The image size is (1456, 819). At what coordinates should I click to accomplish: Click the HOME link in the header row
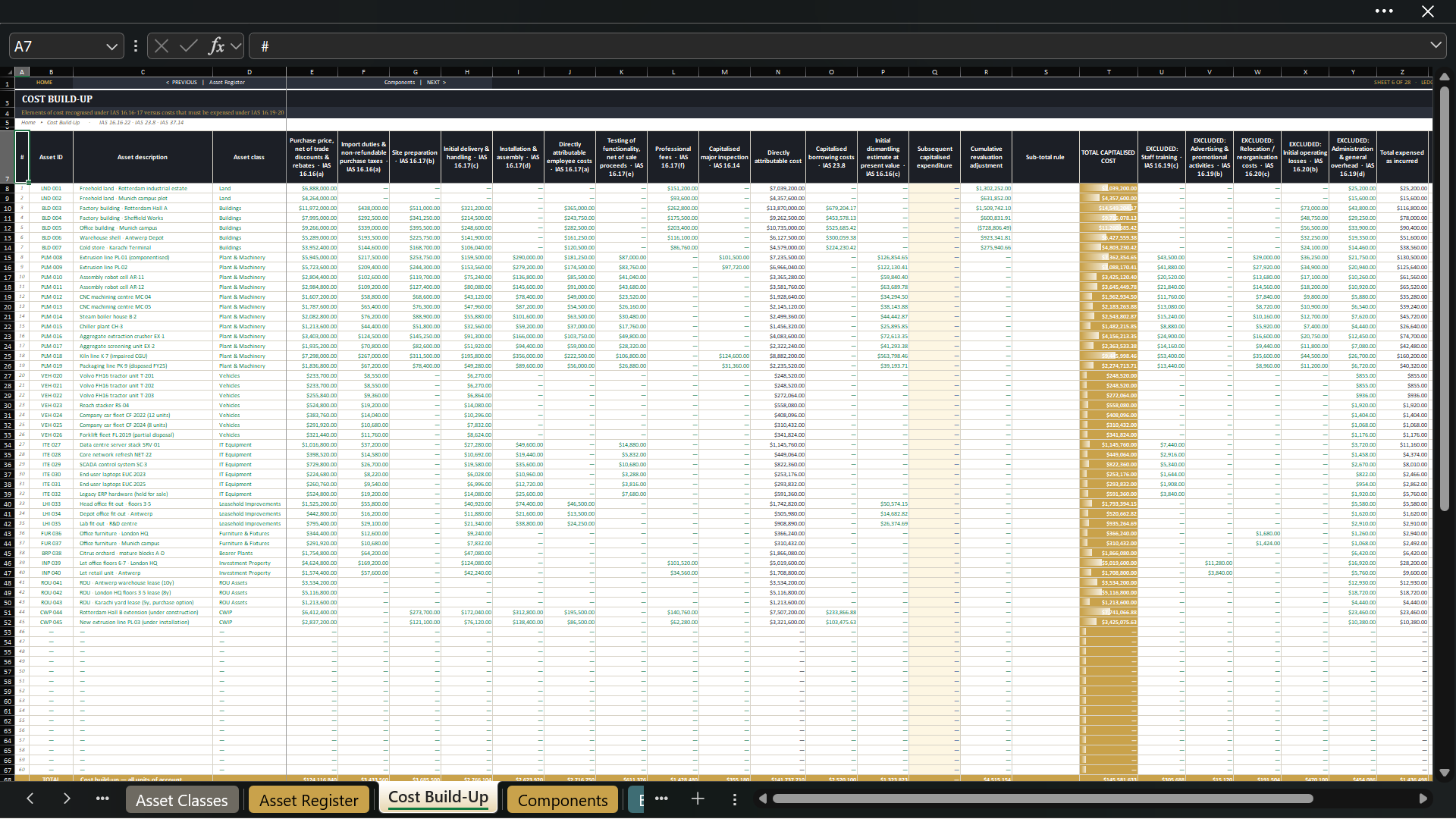point(45,83)
